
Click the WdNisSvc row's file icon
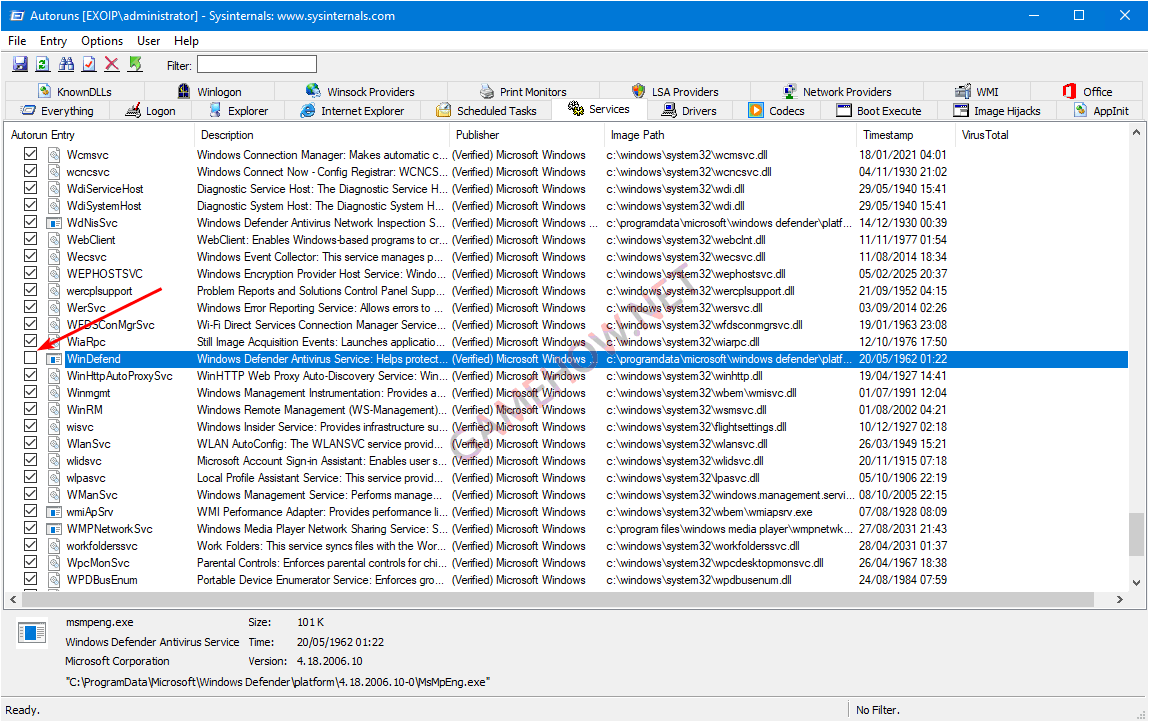tap(54, 223)
